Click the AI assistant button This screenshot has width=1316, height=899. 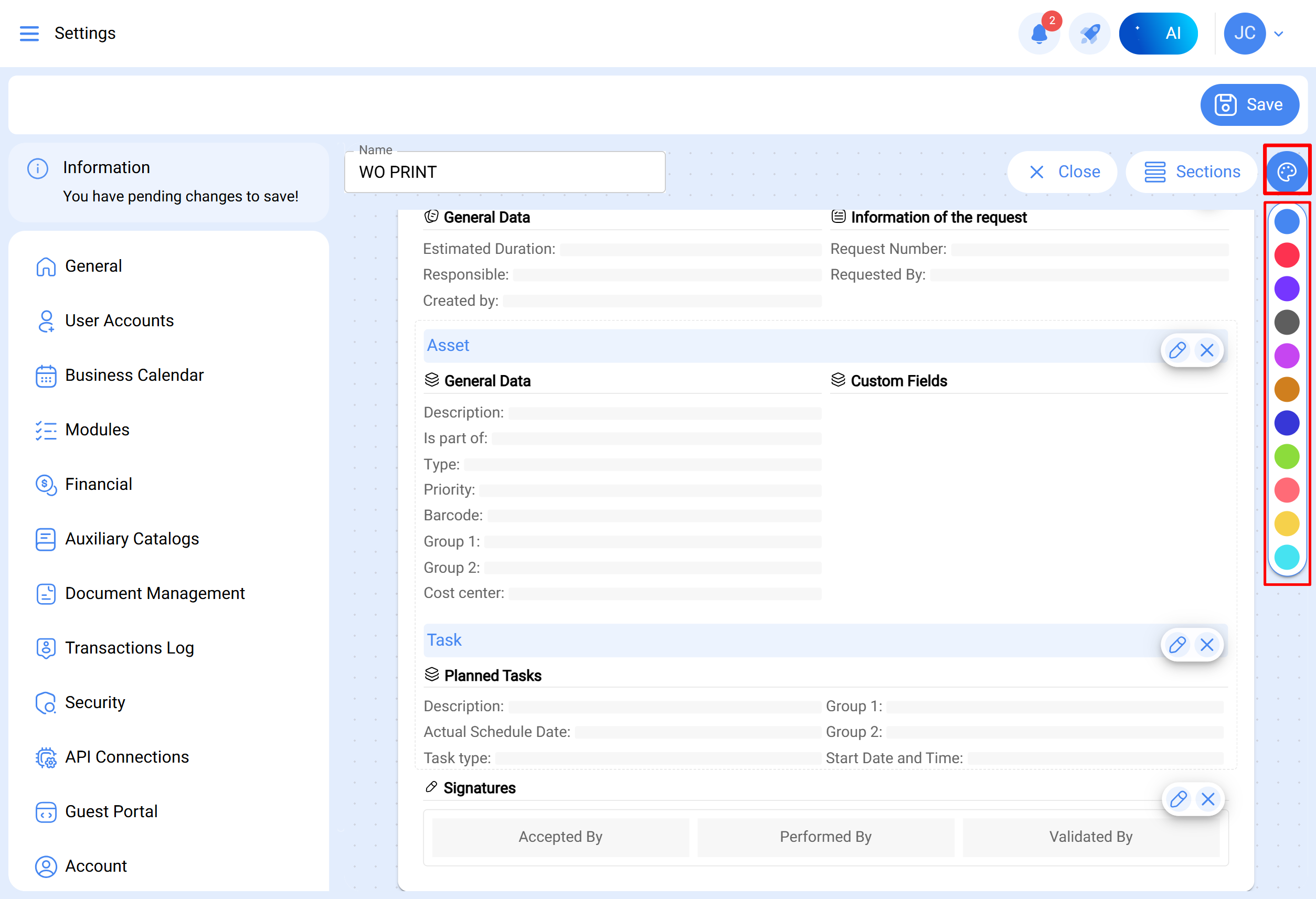tap(1158, 34)
